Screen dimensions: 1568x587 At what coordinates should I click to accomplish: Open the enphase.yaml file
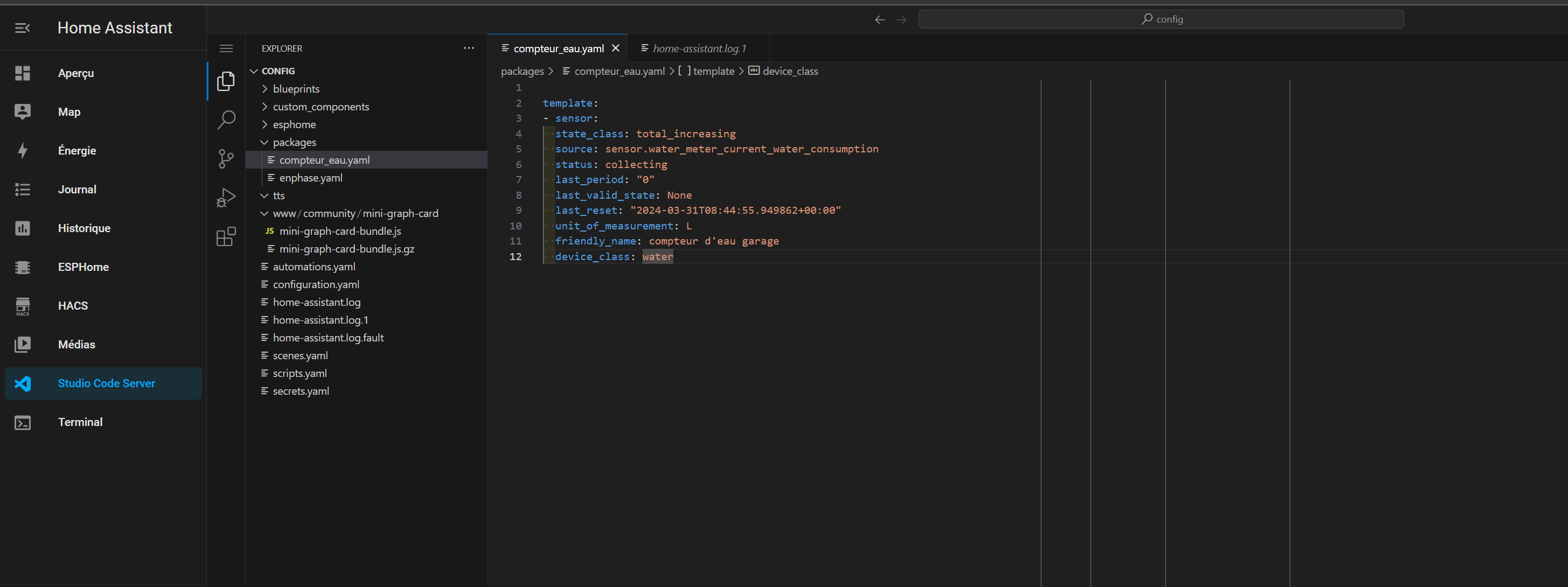tap(311, 177)
